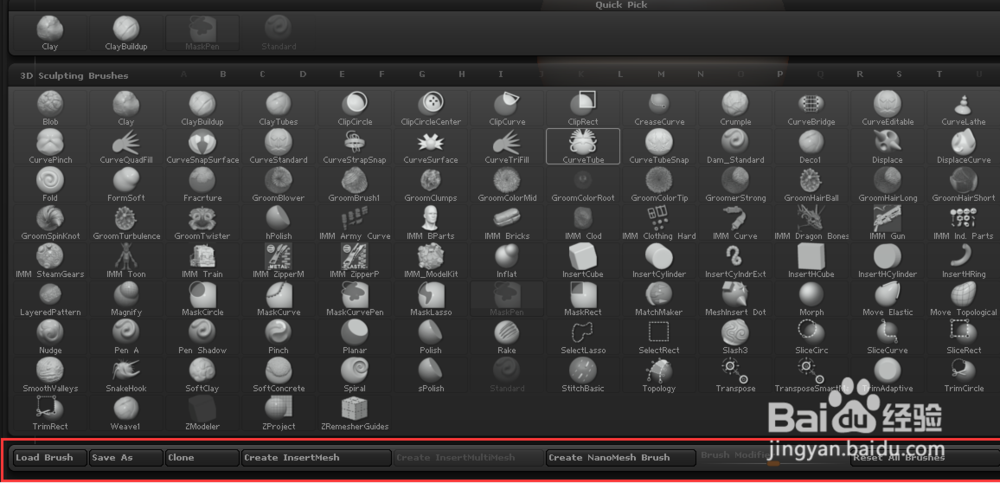The image size is (1000, 483).
Task: Click the Save As button
Action: (x=126, y=457)
